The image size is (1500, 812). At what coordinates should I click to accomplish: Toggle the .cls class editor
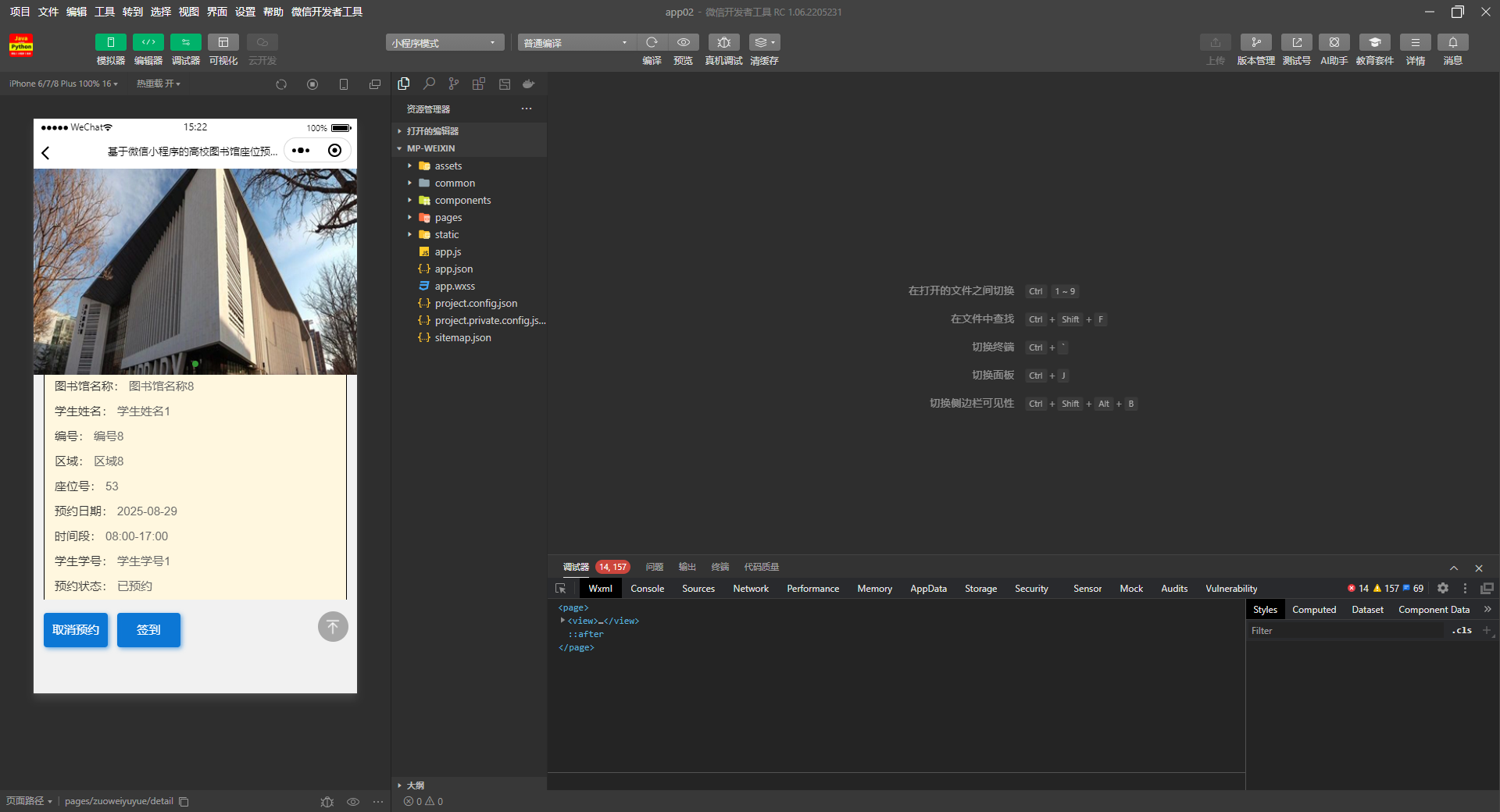pyautogui.click(x=1462, y=631)
